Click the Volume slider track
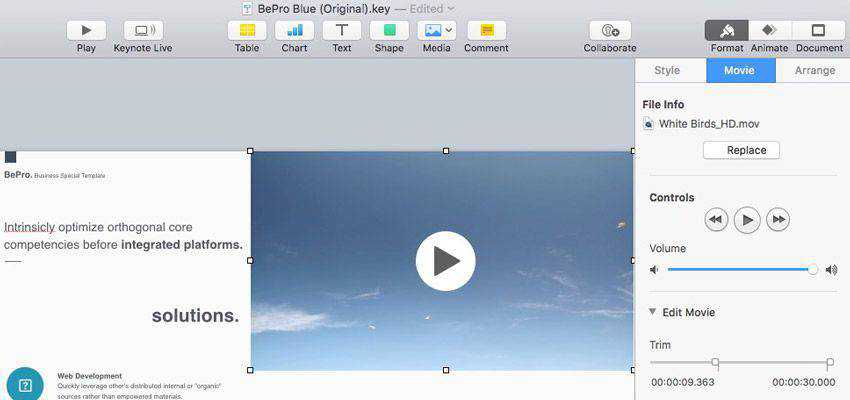Image resolution: width=850 pixels, height=400 pixels. tap(740, 269)
